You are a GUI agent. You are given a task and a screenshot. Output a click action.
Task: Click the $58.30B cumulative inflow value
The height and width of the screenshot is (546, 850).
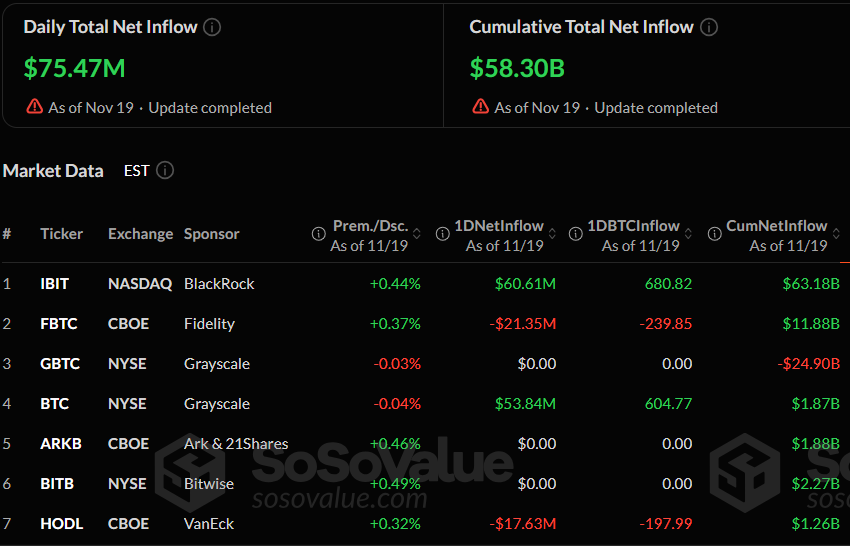(517, 68)
